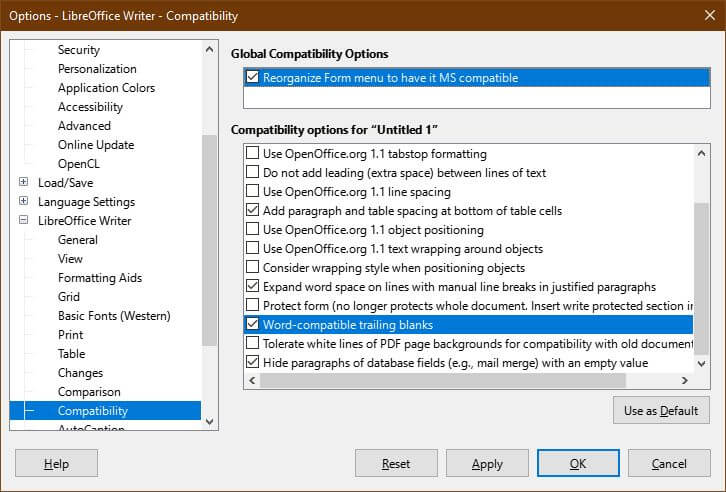Enable OpenOffice.org 1.1 tabstop formatting checkbox
This screenshot has width=726, height=492.
(x=252, y=154)
